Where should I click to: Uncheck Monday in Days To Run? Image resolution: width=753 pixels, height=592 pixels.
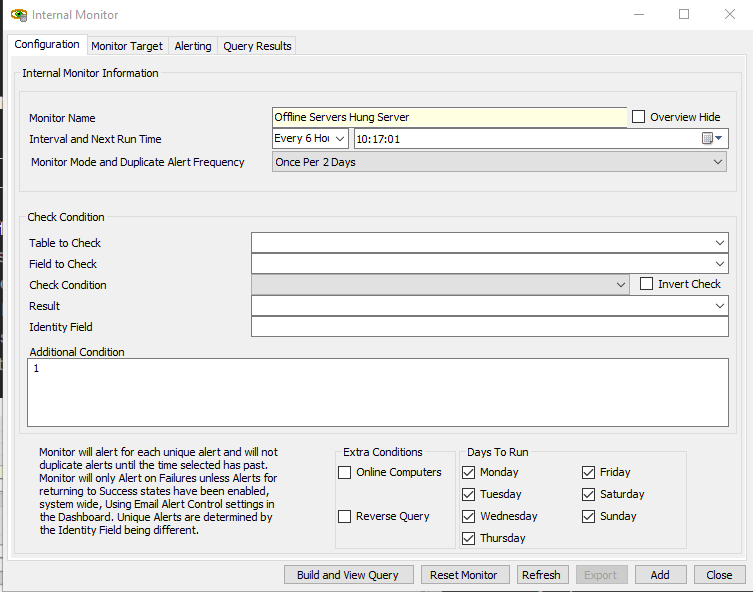pyautogui.click(x=469, y=472)
